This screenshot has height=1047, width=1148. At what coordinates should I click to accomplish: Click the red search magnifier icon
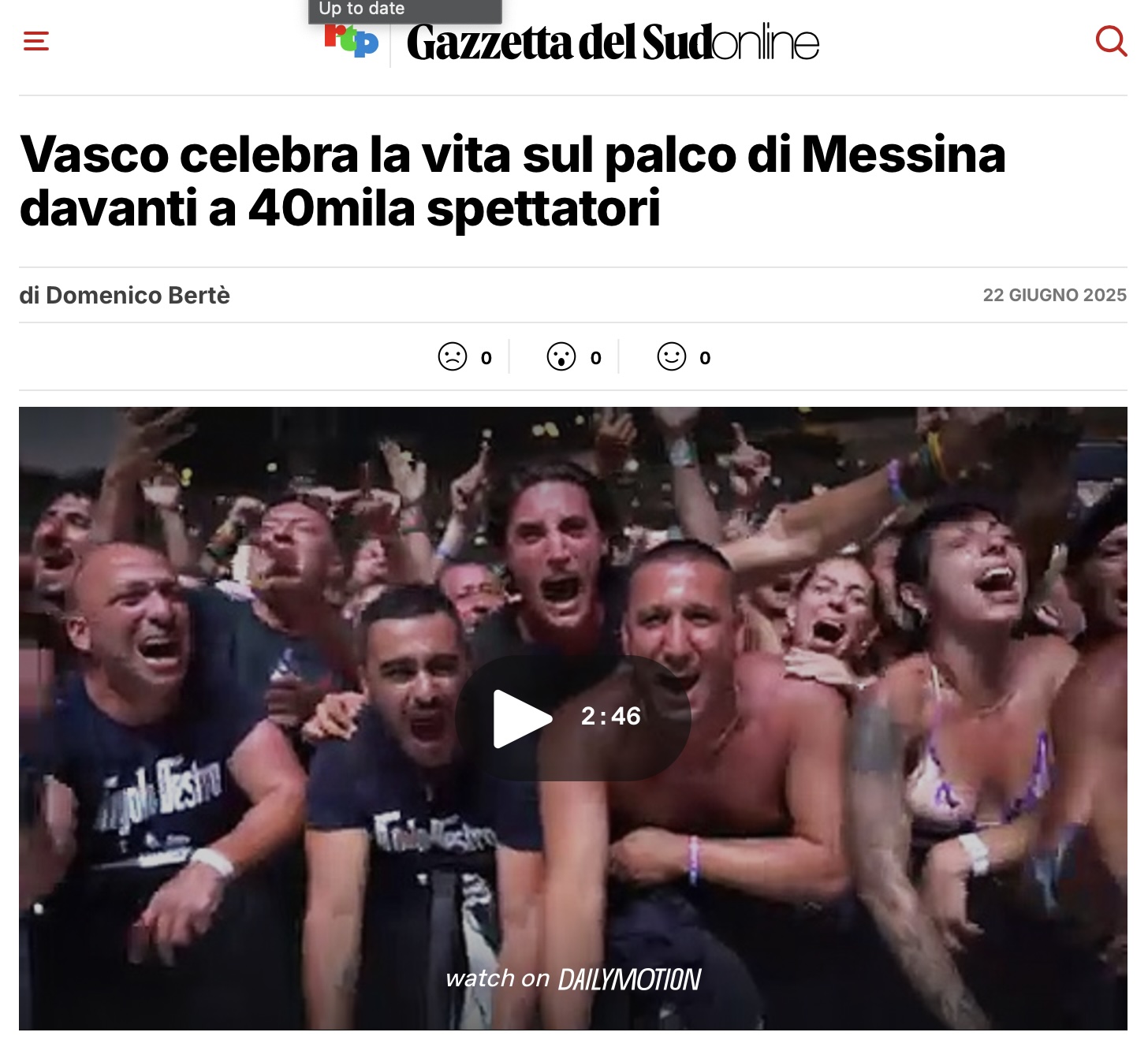1111,41
